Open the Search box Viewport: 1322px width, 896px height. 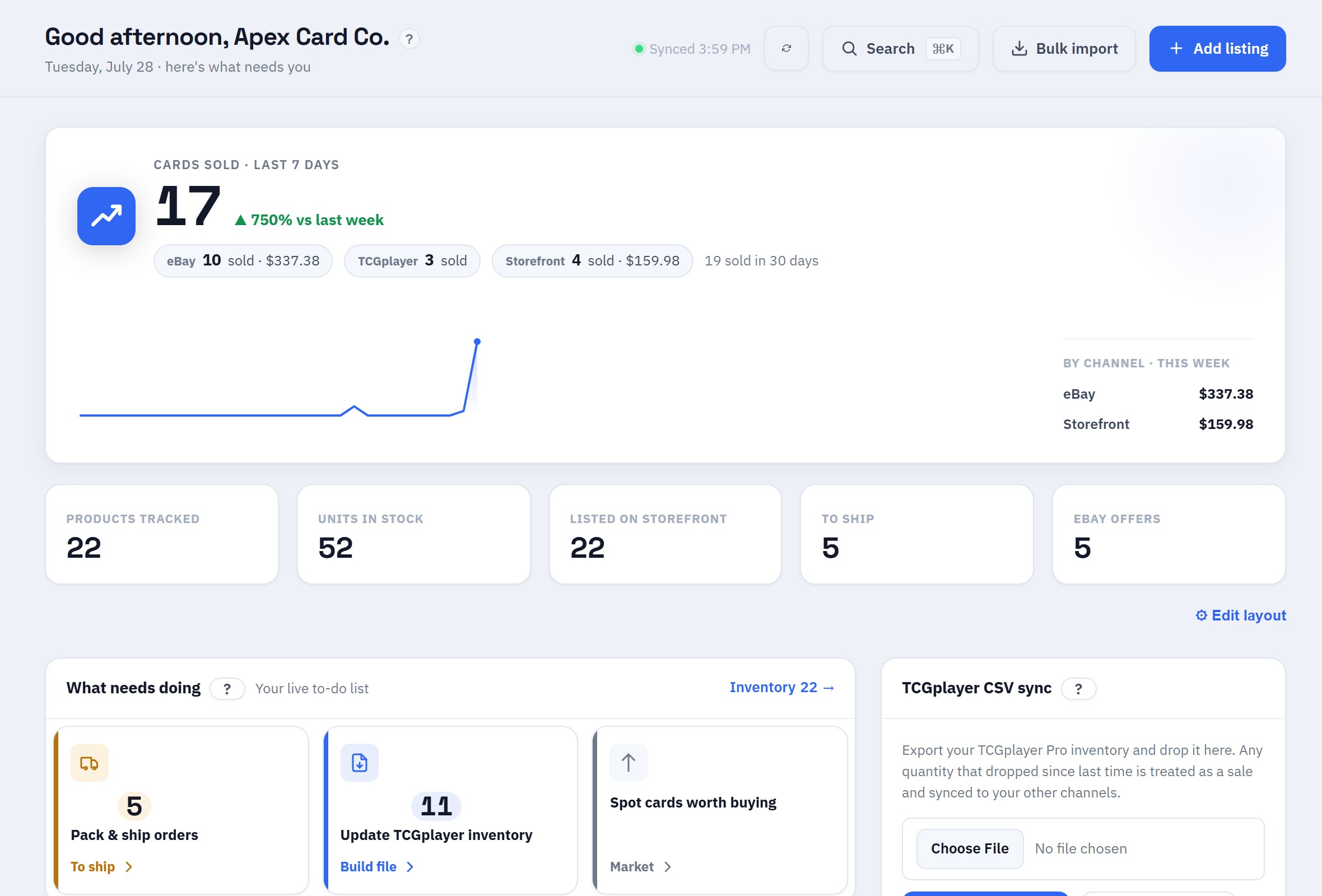click(901, 48)
